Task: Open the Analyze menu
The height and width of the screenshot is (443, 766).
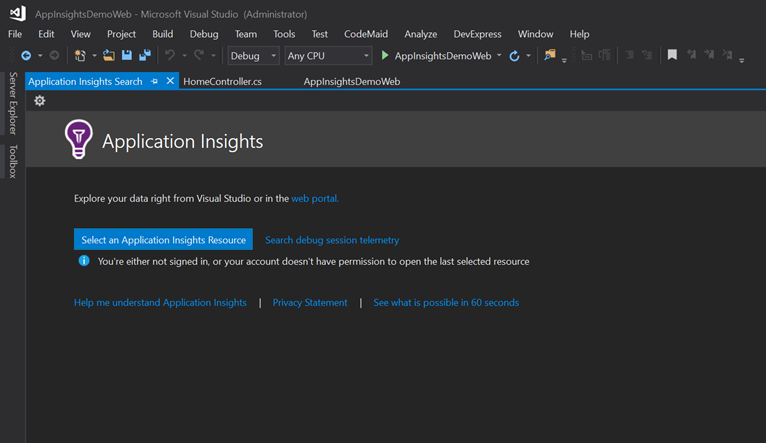Action: (421, 34)
